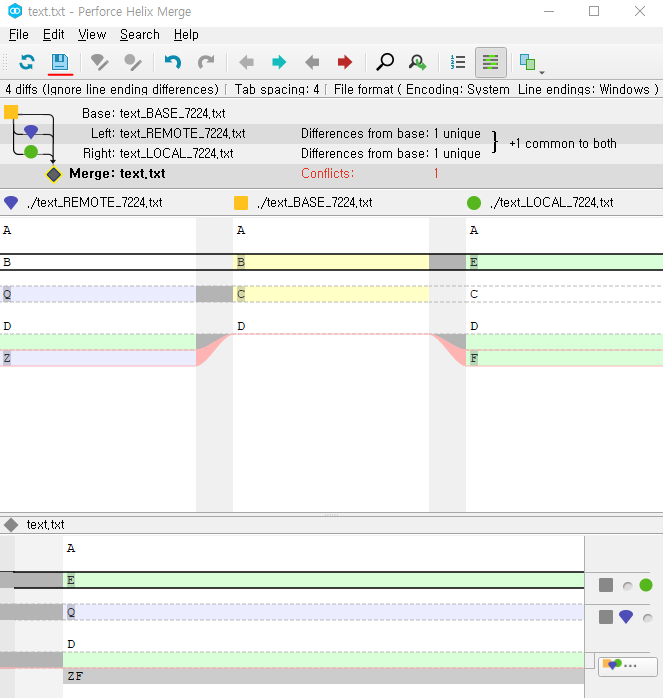
Task: Click the yellow Base square icon in header
Action: point(11,112)
